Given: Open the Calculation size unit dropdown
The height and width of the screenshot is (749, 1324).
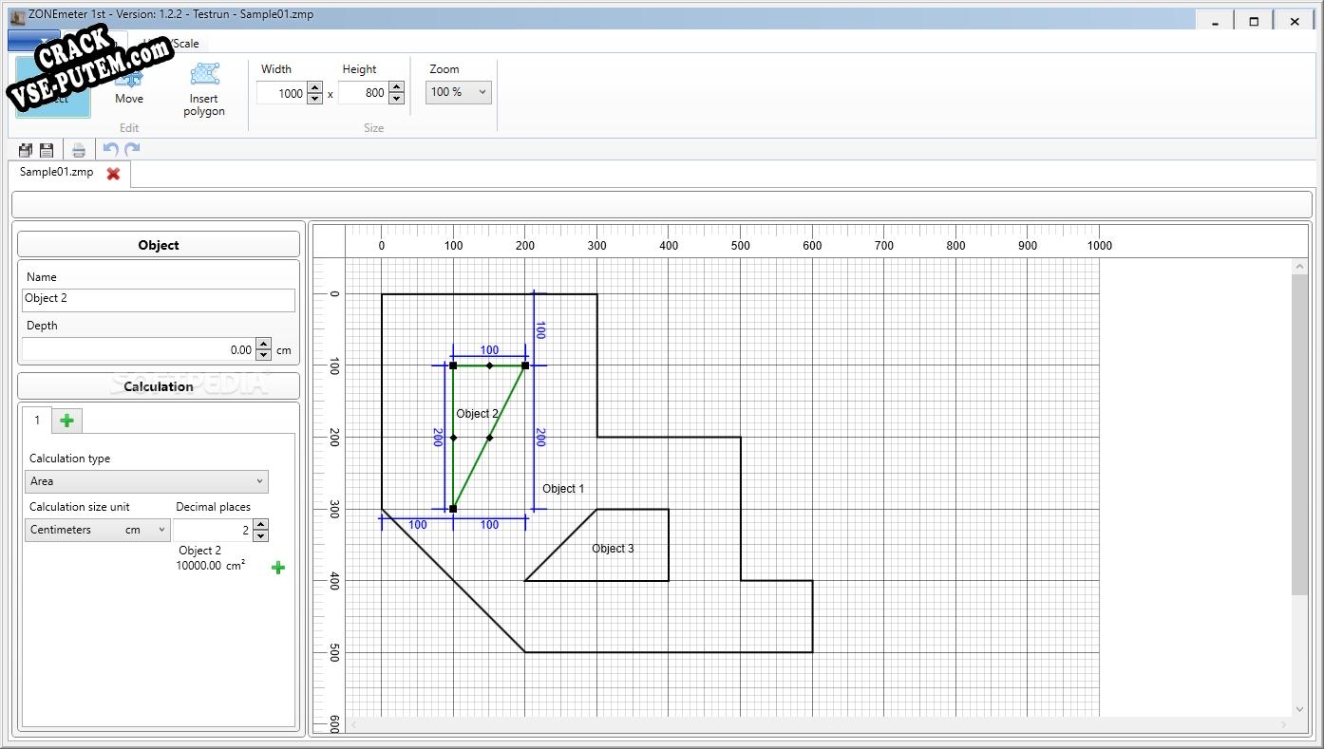Looking at the screenshot, I should [97, 530].
